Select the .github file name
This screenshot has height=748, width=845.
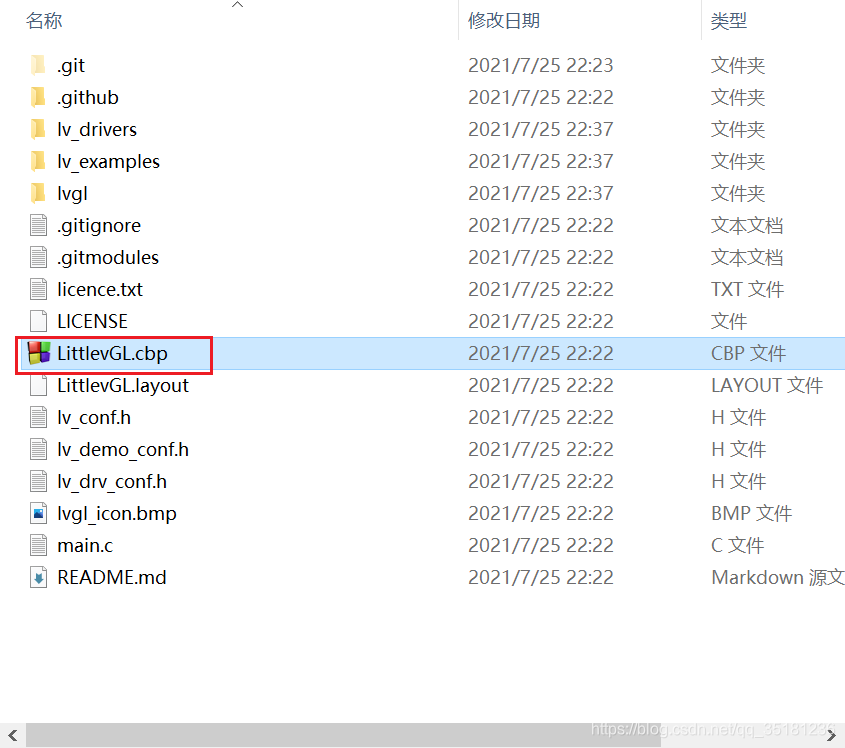point(88,98)
